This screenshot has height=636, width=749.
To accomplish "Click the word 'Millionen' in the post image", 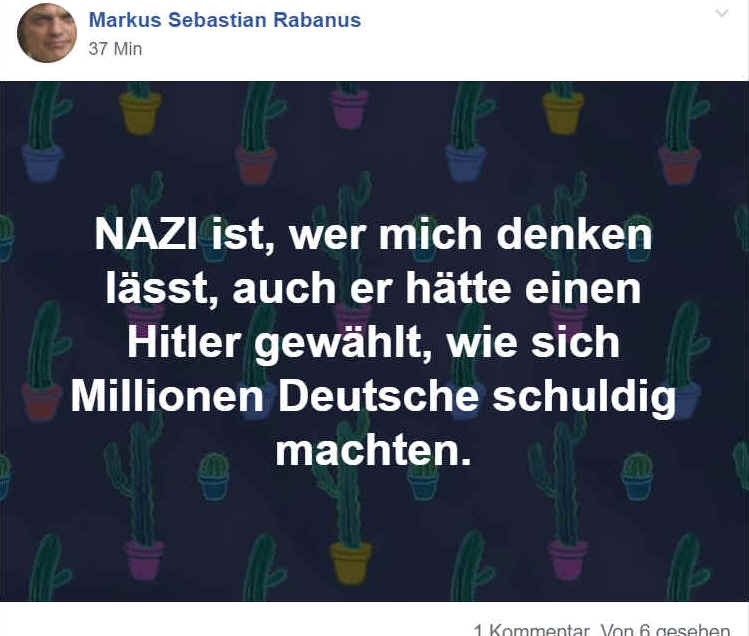I will (x=167, y=397).
